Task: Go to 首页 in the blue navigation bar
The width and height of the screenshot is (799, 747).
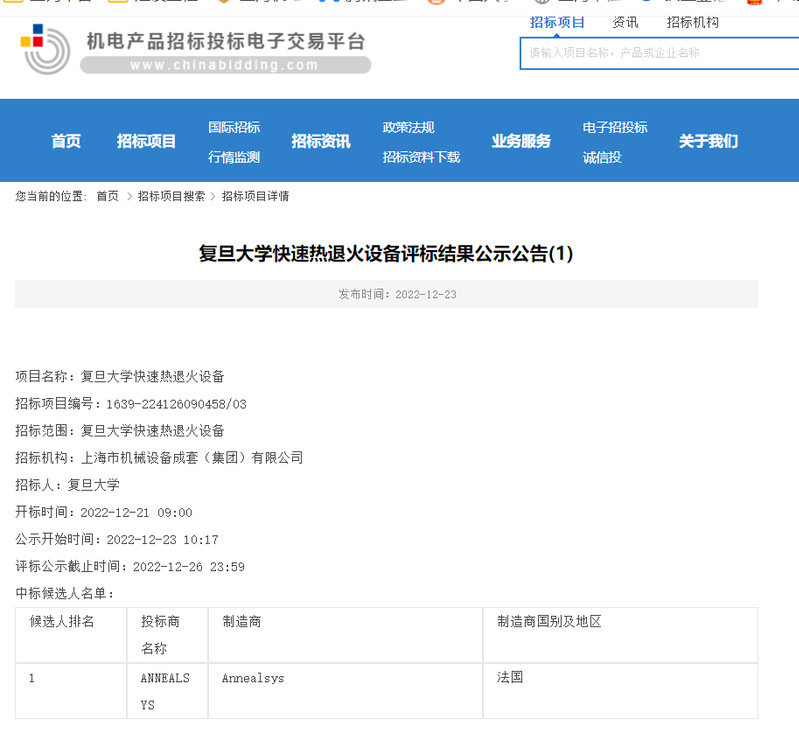Action: [66, 141]
